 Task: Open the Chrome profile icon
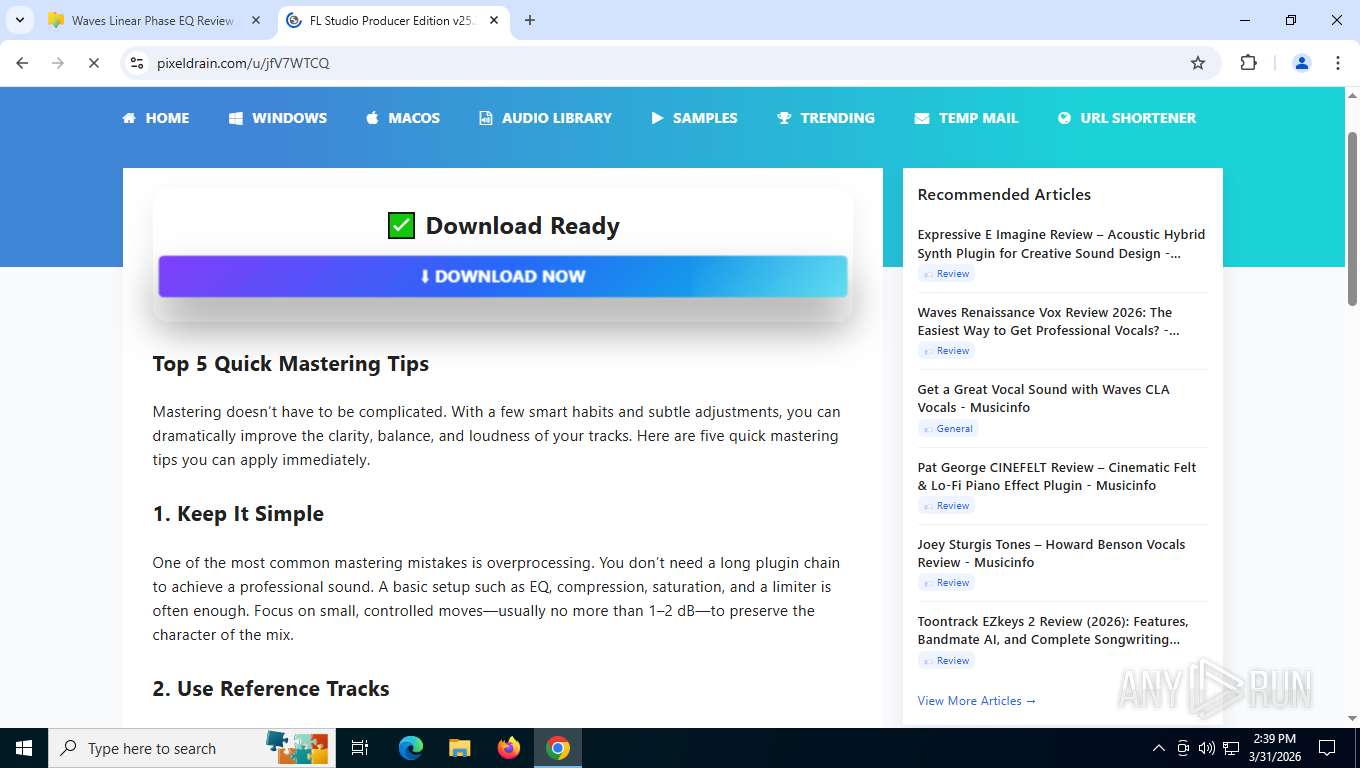pos(1302,63)
